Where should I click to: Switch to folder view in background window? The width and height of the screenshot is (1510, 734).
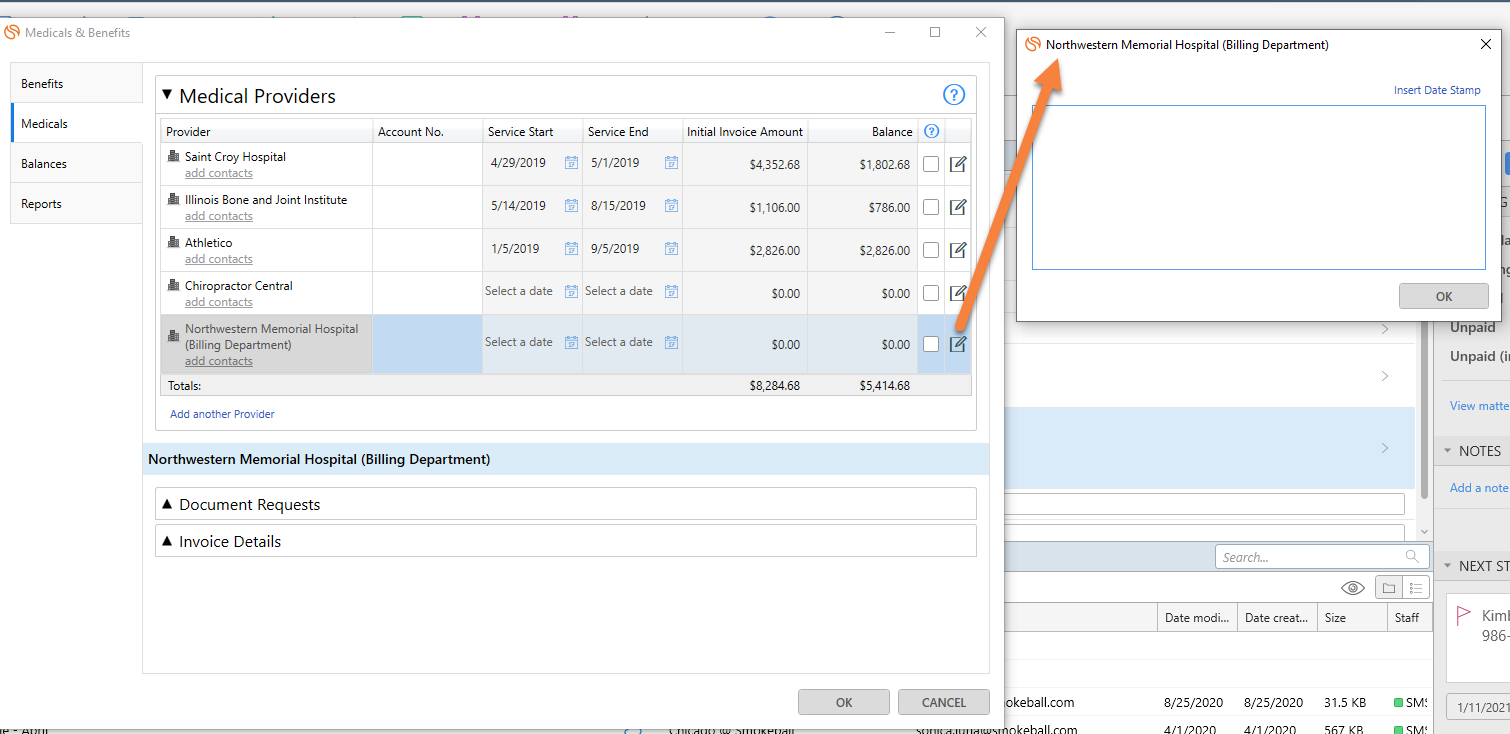click(1389, 588)
